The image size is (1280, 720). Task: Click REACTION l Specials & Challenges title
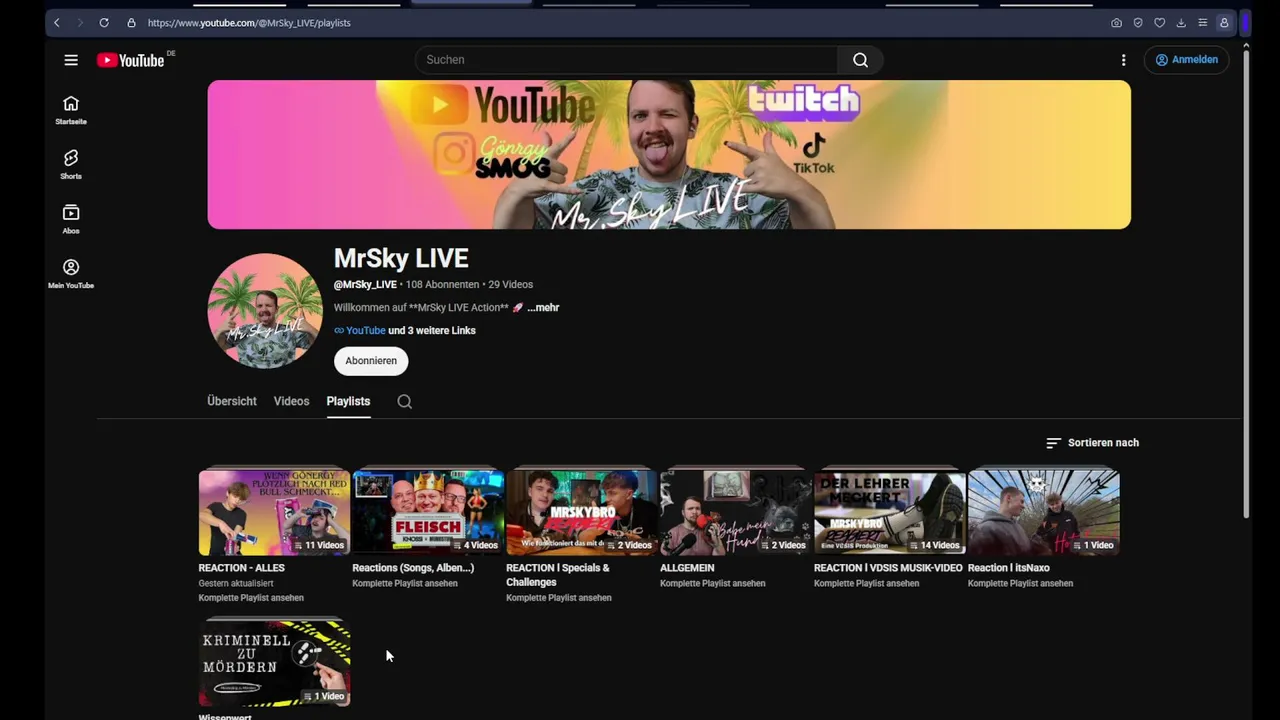point(558,575)
